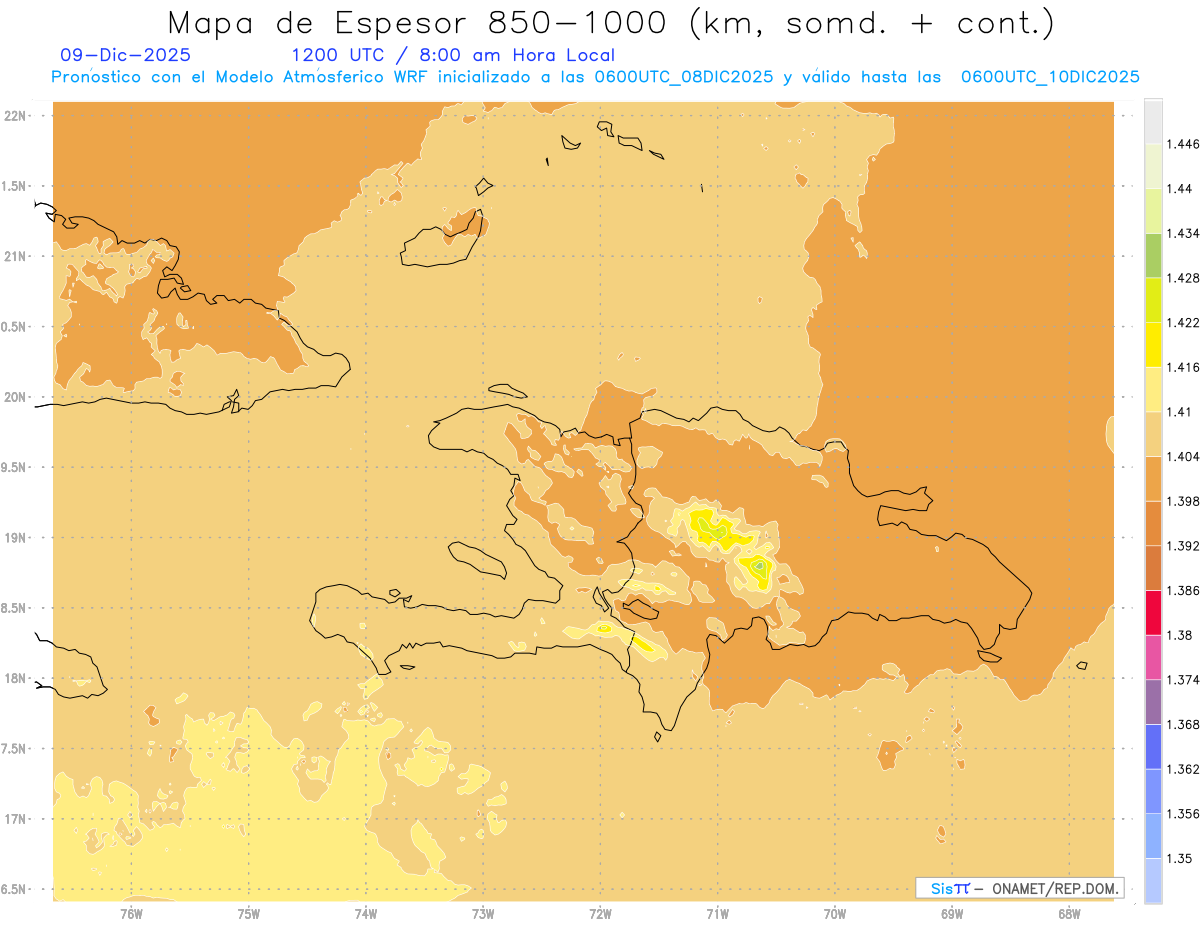1200x927 pixels.
Task: Click the 17N latitude label
Action: (16, 819)
